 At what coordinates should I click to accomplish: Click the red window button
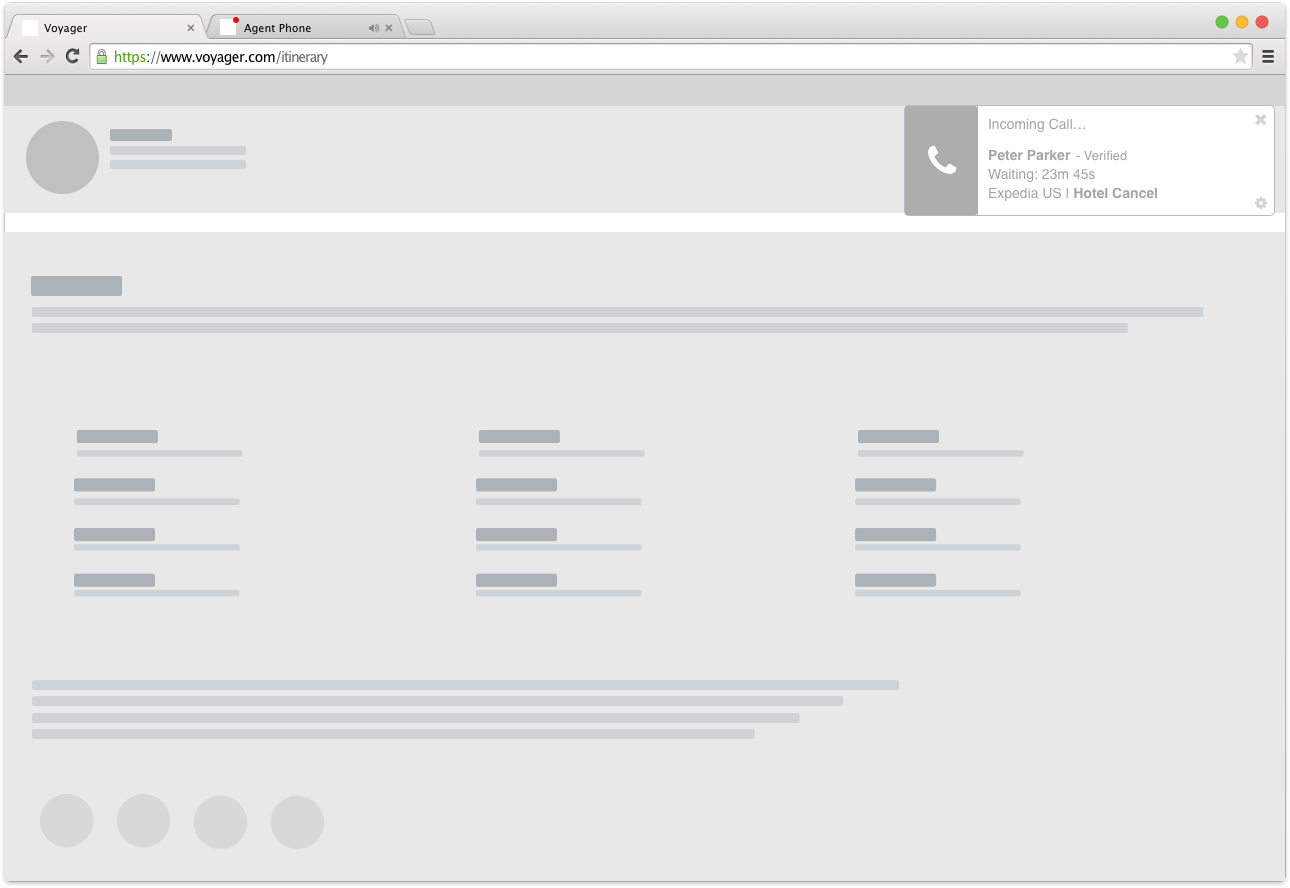point(1262,22)
